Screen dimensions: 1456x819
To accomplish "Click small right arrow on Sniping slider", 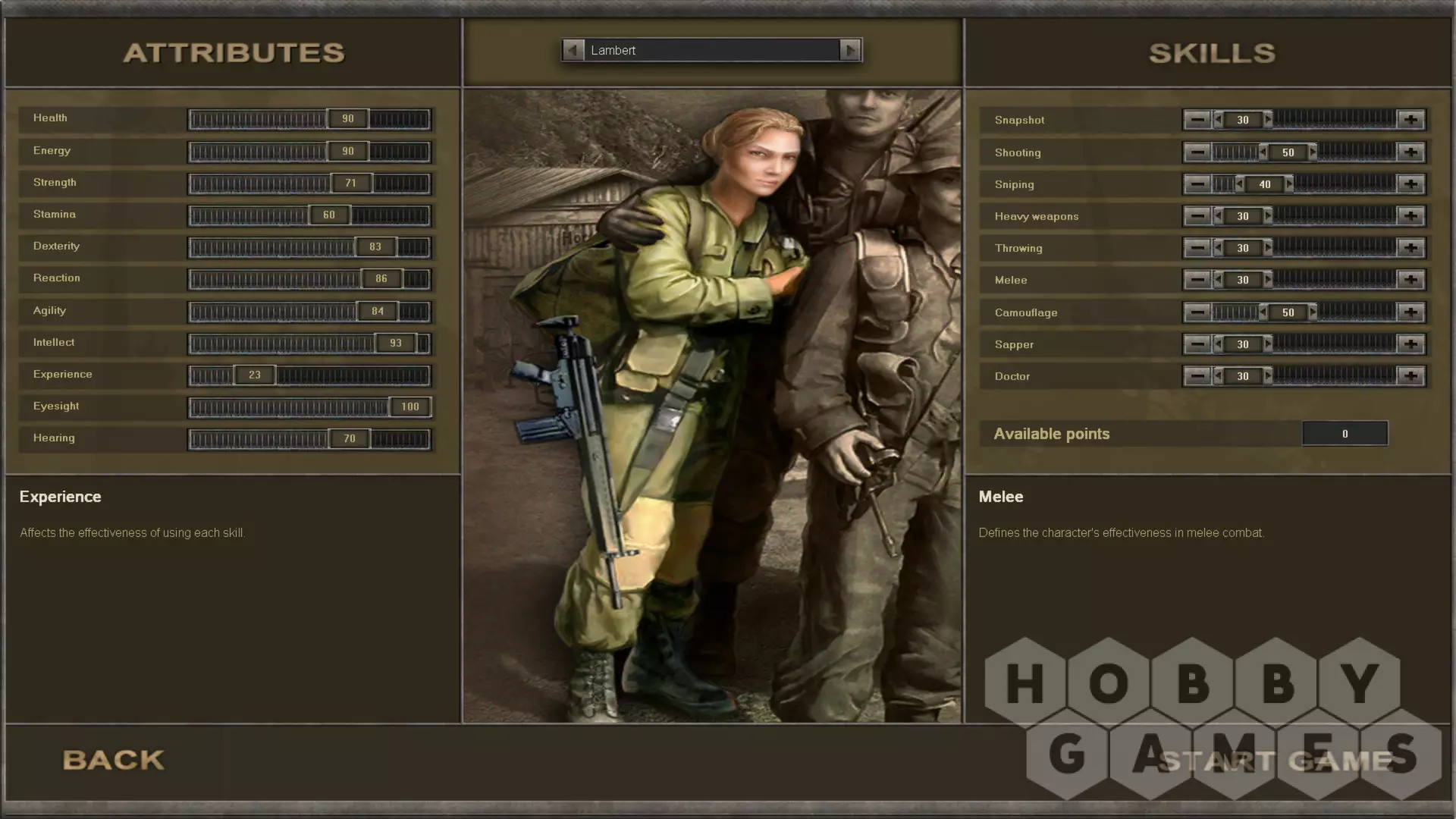I will [1289, 184].
